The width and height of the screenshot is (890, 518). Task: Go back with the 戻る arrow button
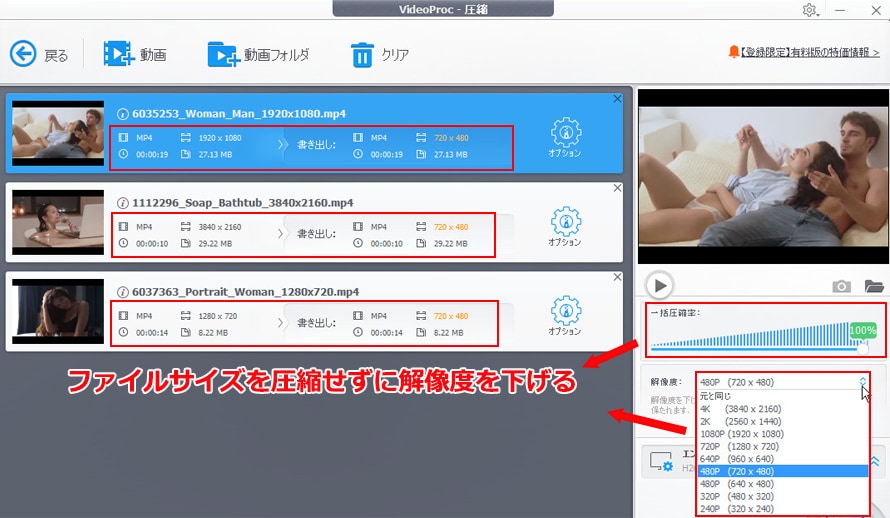(x=39, y=54)
